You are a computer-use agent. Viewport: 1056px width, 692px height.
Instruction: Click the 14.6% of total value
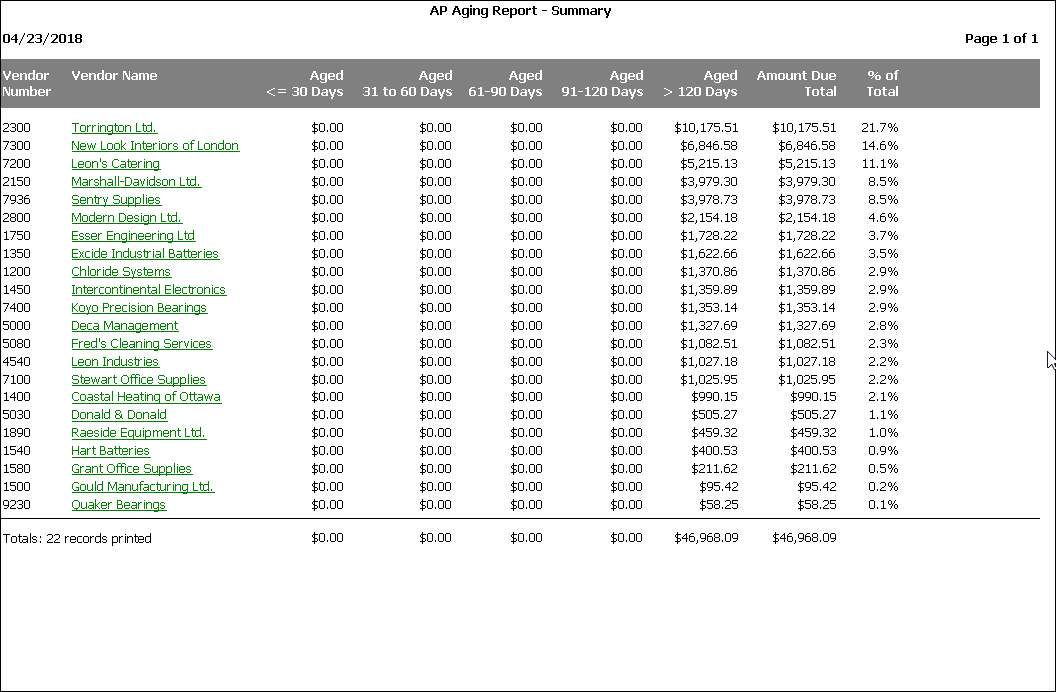tap(880, 145)
